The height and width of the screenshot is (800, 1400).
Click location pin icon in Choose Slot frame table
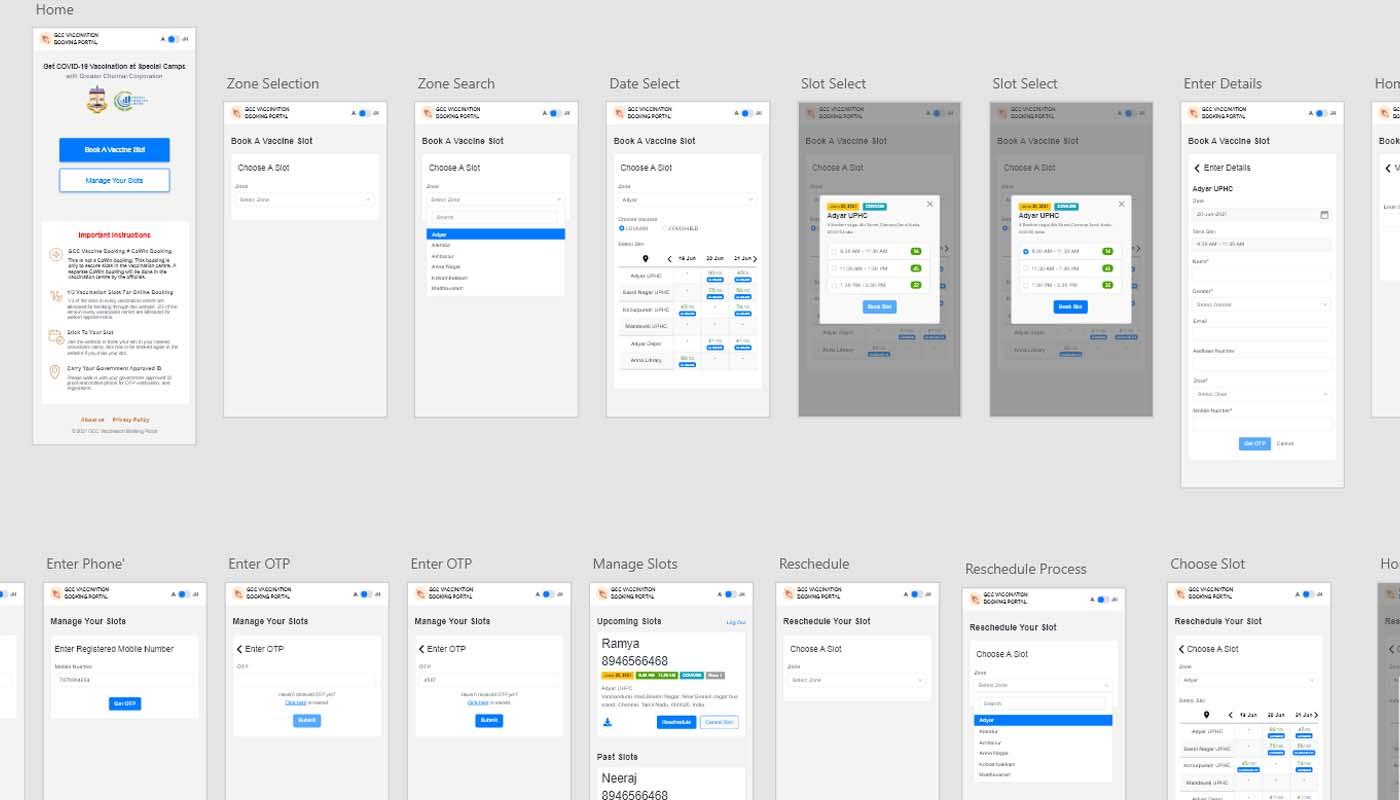tap(1206, 715)
